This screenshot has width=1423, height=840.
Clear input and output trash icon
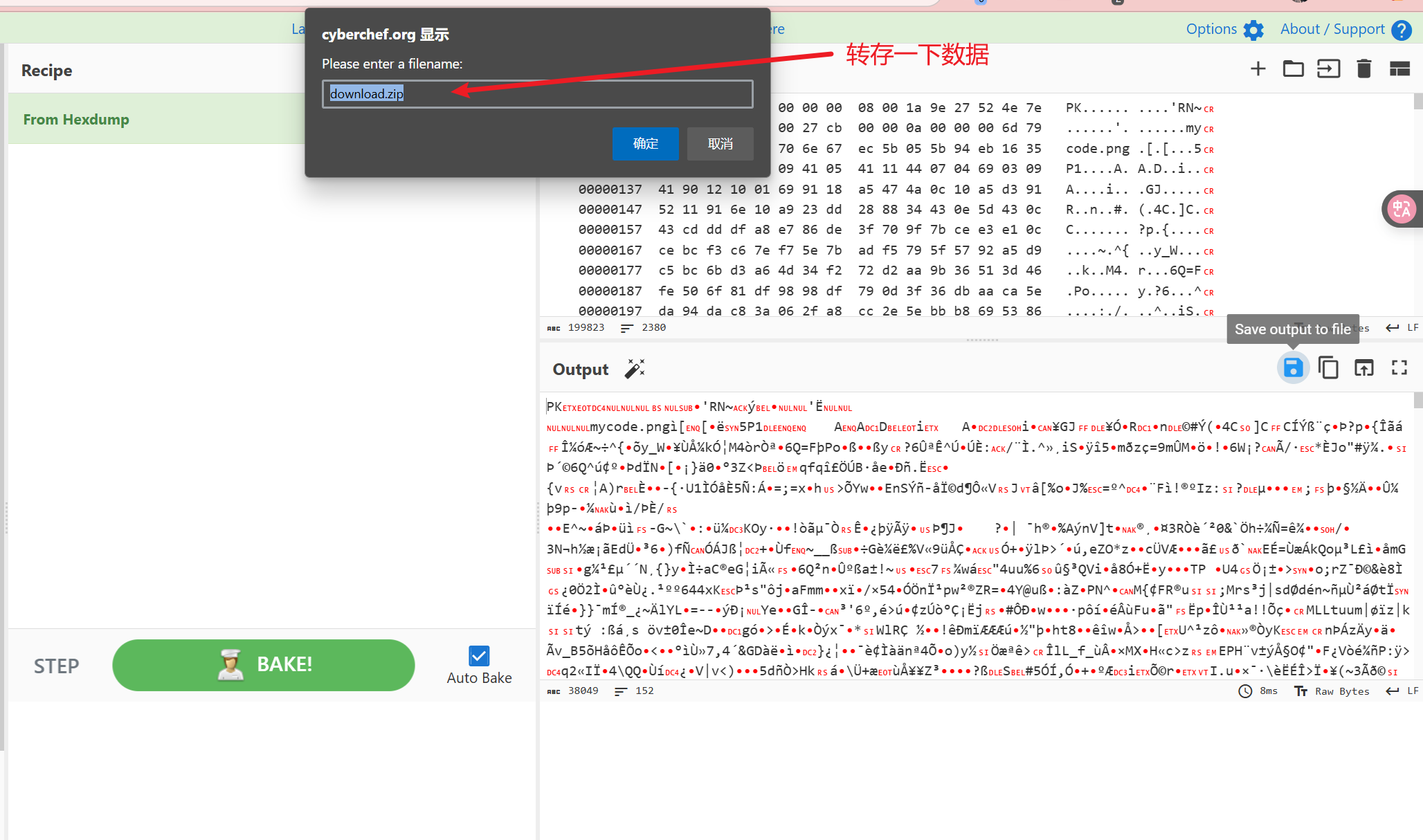(1364, 69)
